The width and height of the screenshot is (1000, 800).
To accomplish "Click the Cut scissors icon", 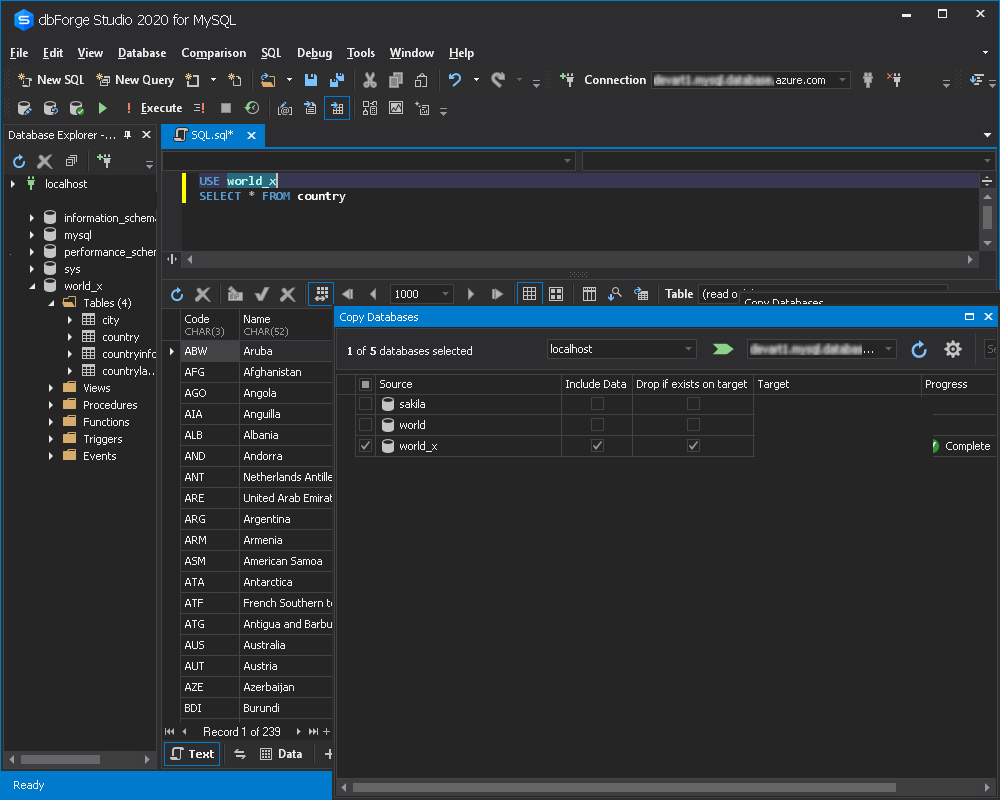I will [369, 80].
